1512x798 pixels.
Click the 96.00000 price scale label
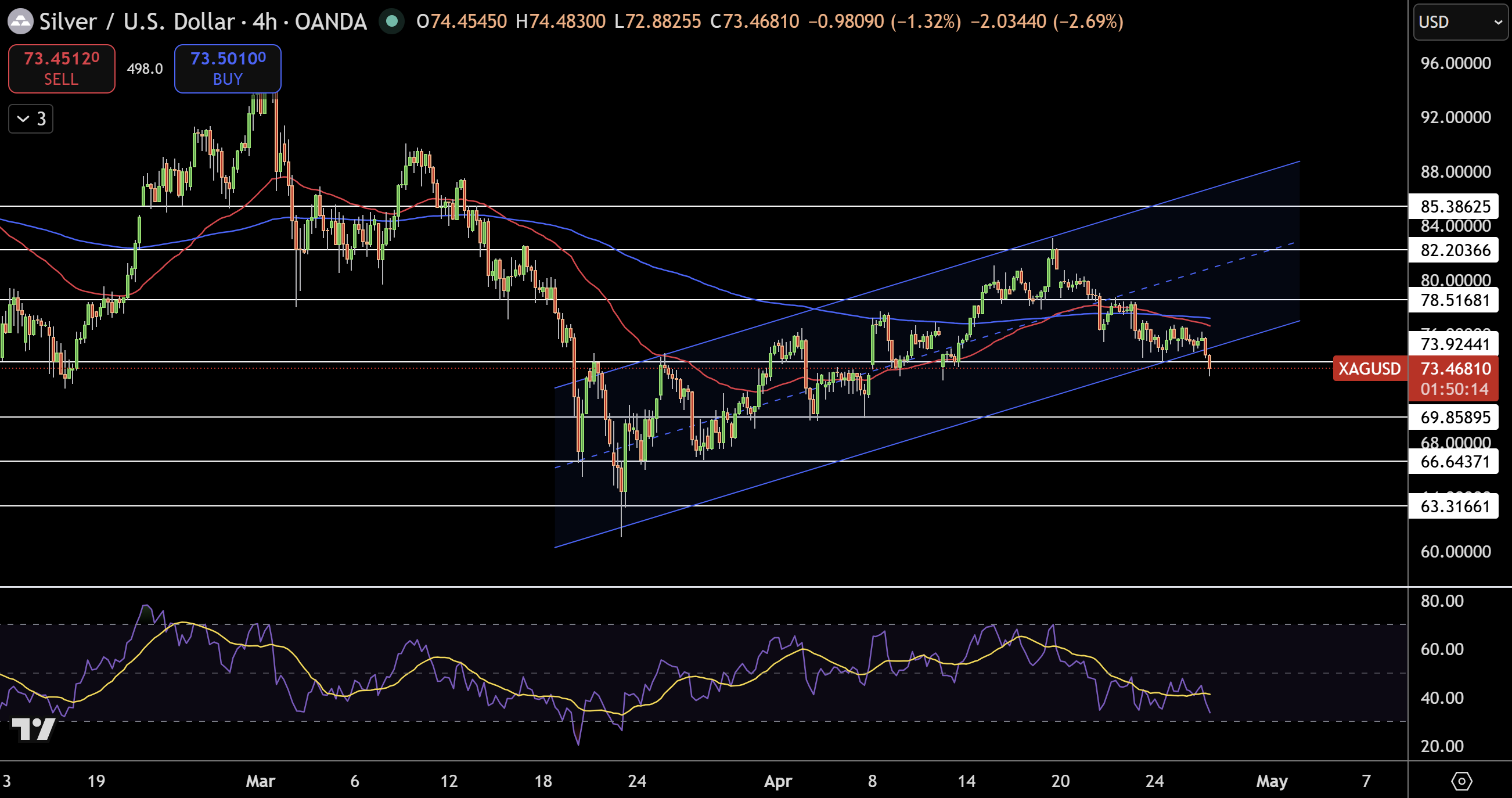click(x=1456, y=63)
